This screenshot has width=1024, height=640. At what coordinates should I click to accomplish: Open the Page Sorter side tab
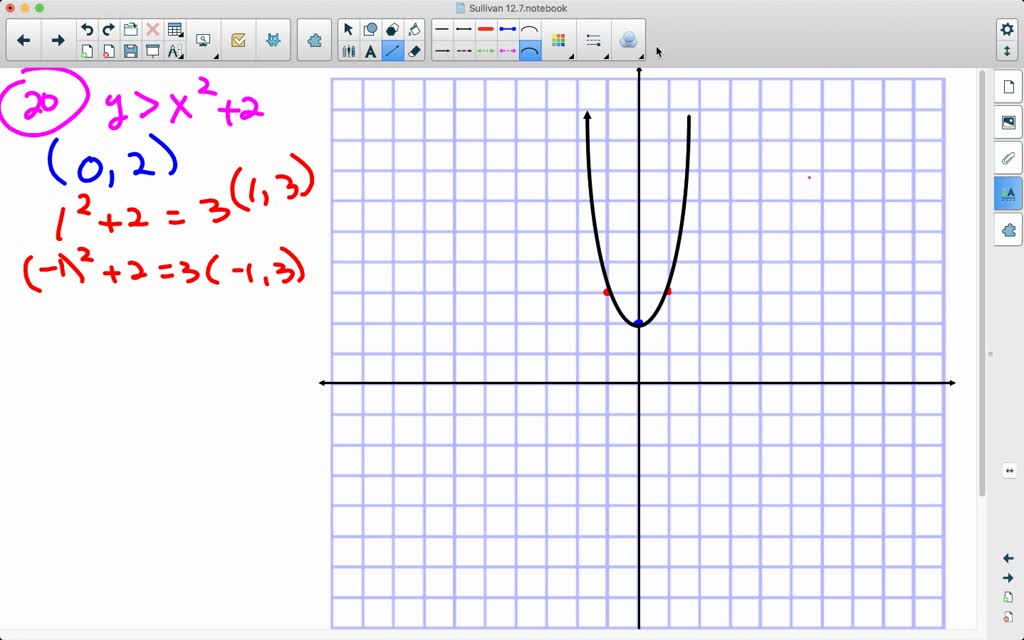point(1008,88)
